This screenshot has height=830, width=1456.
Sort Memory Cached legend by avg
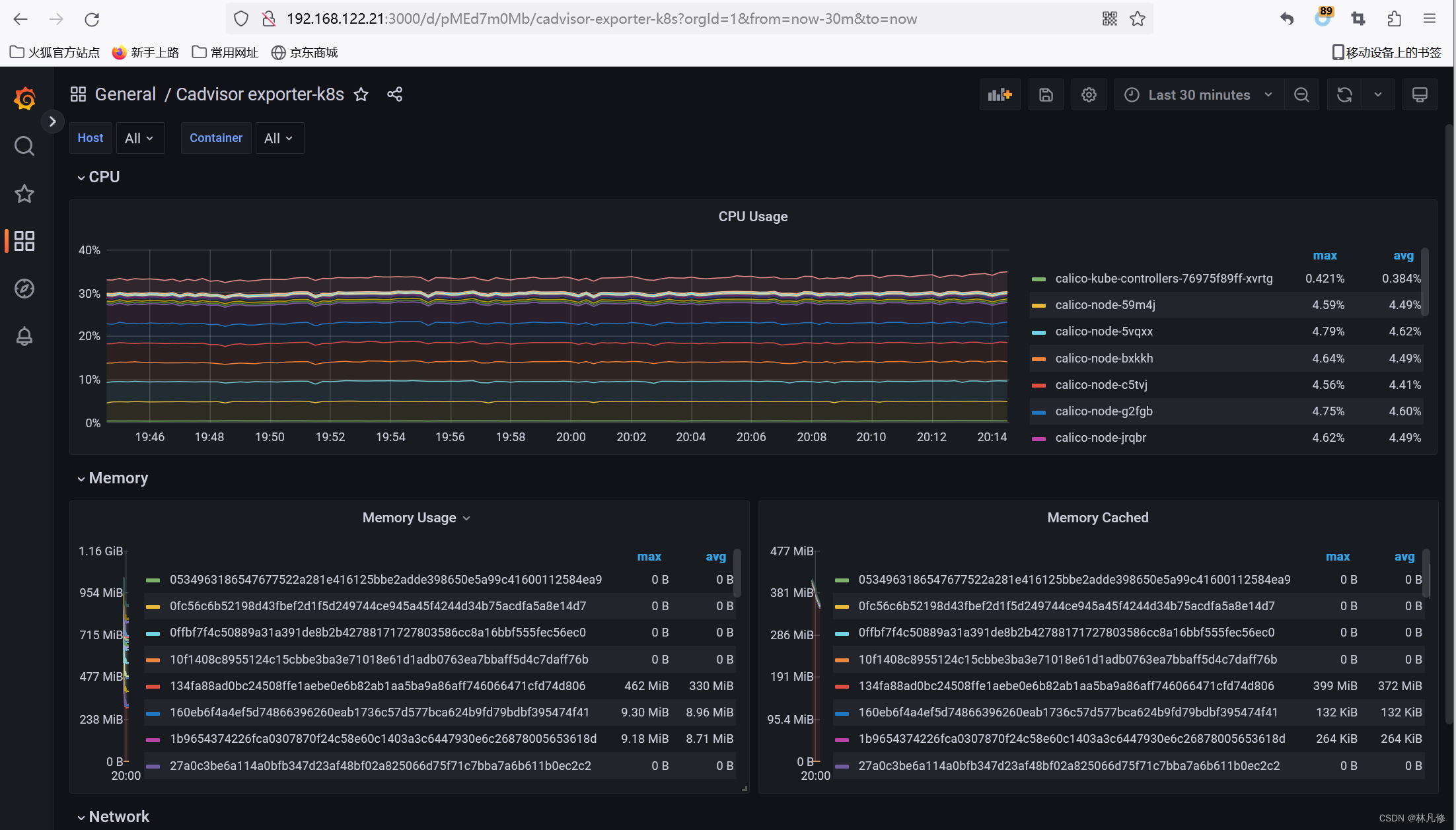click(x=1404, y=557)
